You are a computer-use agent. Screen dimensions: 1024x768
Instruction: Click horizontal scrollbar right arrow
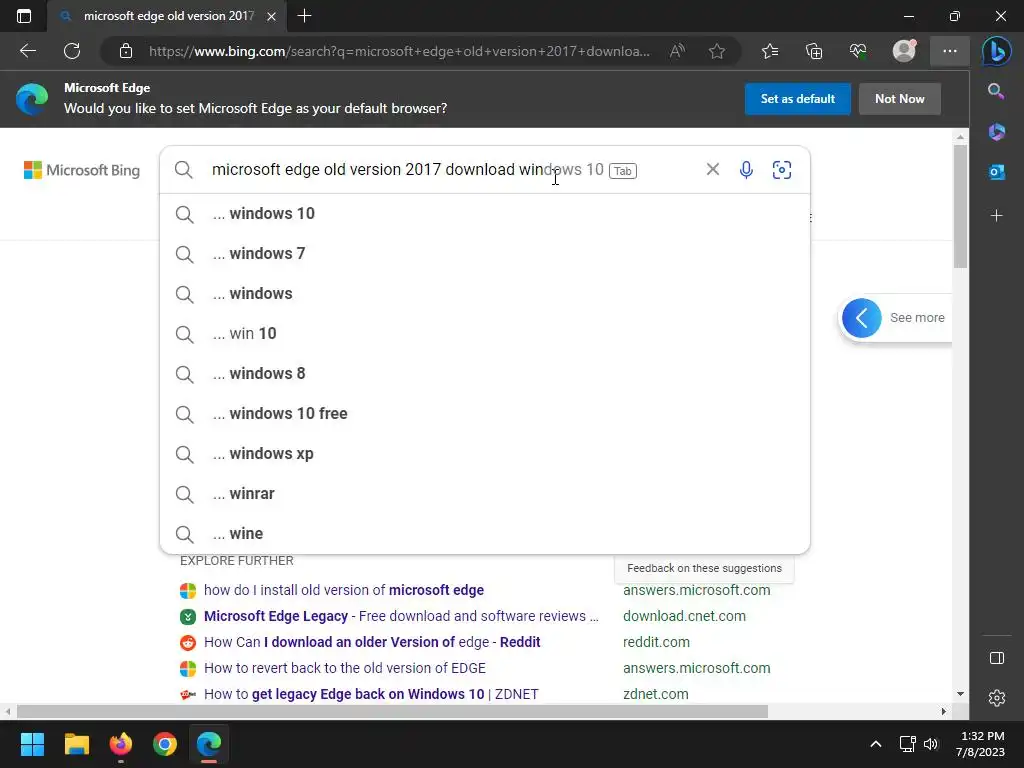pos(943,711)
